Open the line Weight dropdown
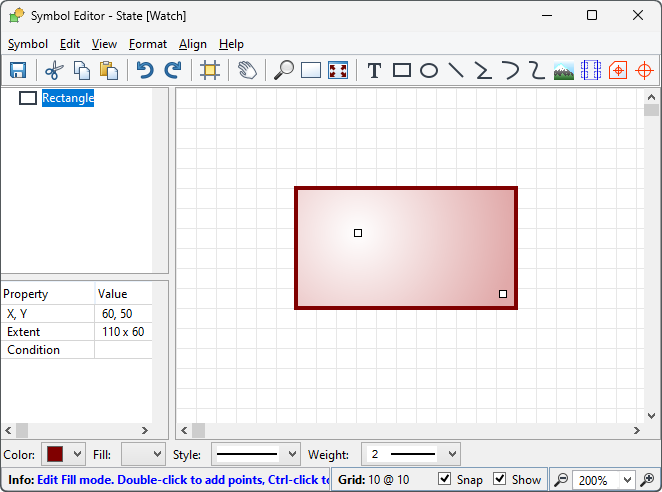 (x=410, y=455)
